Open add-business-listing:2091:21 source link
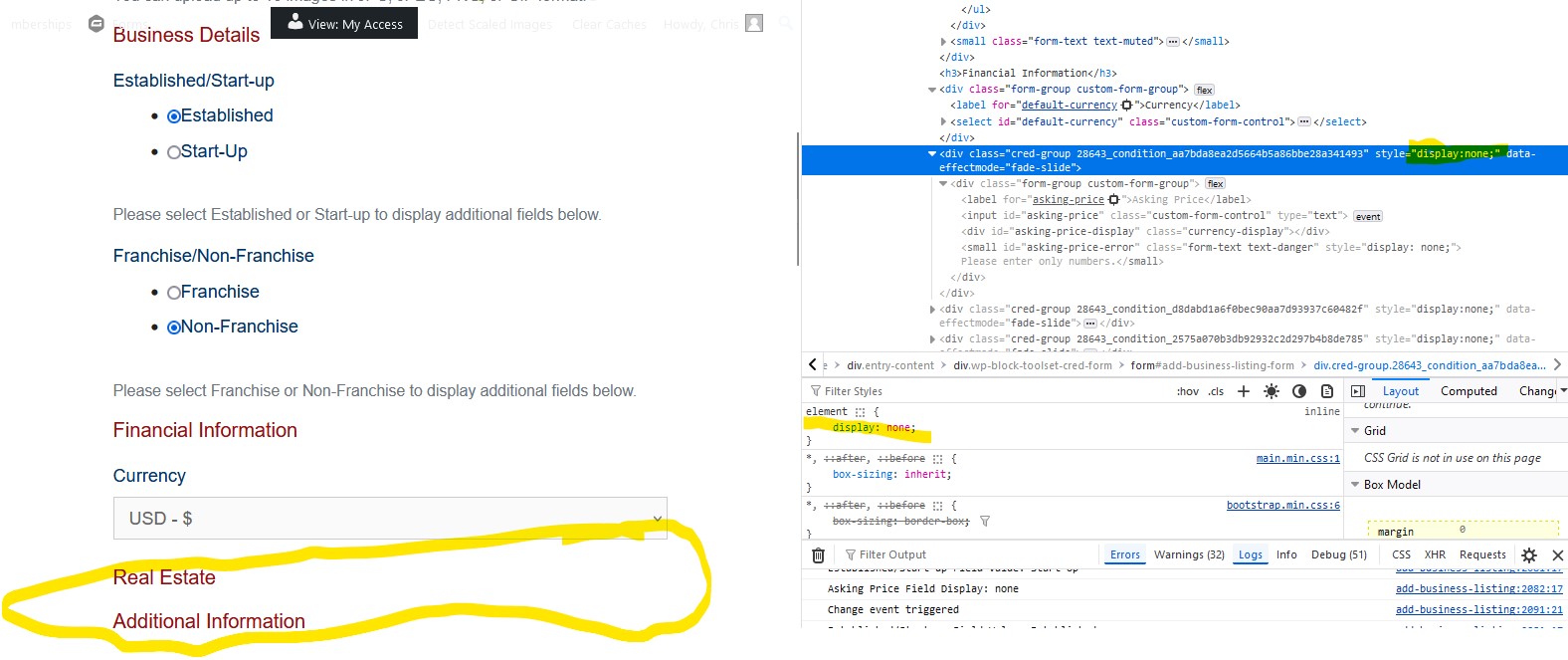Image resolution: width=1568 pixels, height=660 pixels. point(1478,610)
